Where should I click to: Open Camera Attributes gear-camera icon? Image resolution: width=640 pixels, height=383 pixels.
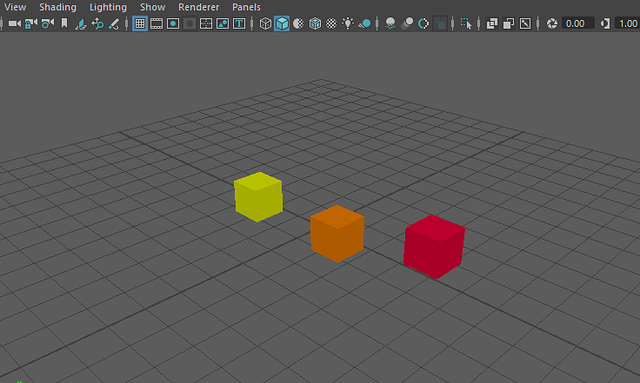[47, 24]
